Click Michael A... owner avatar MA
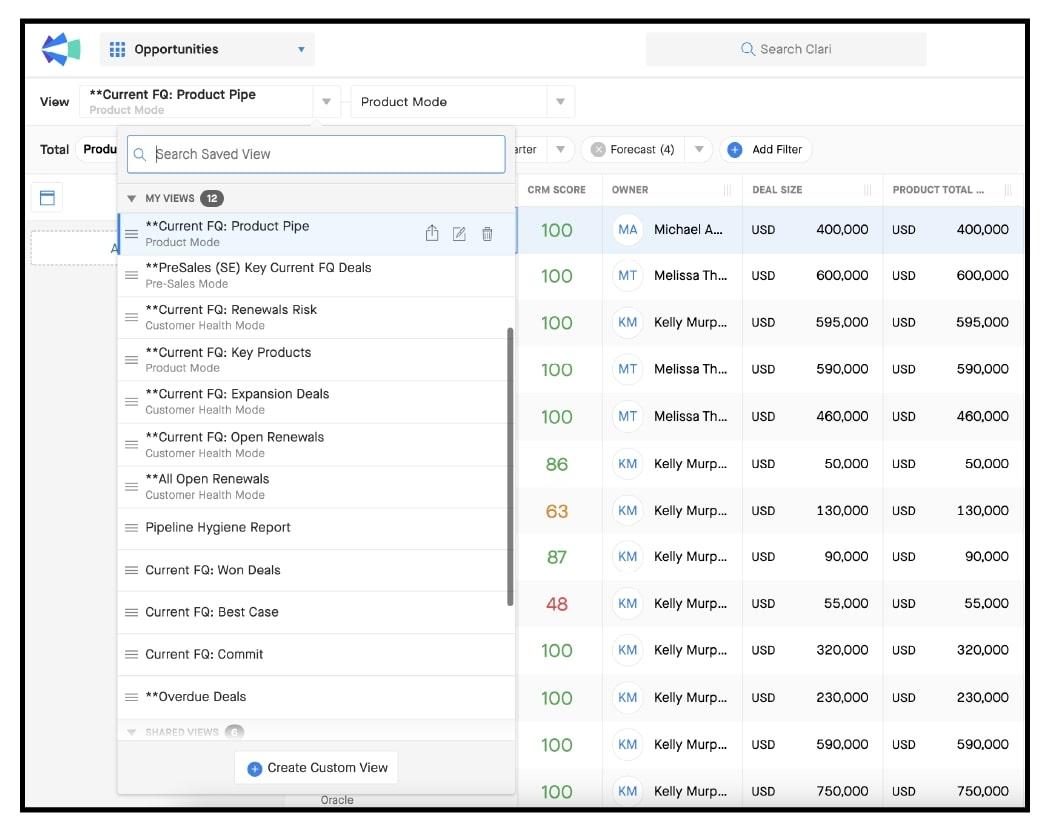Image resolution: width=1050 pixels, height=831 pixels. point(627,230)
